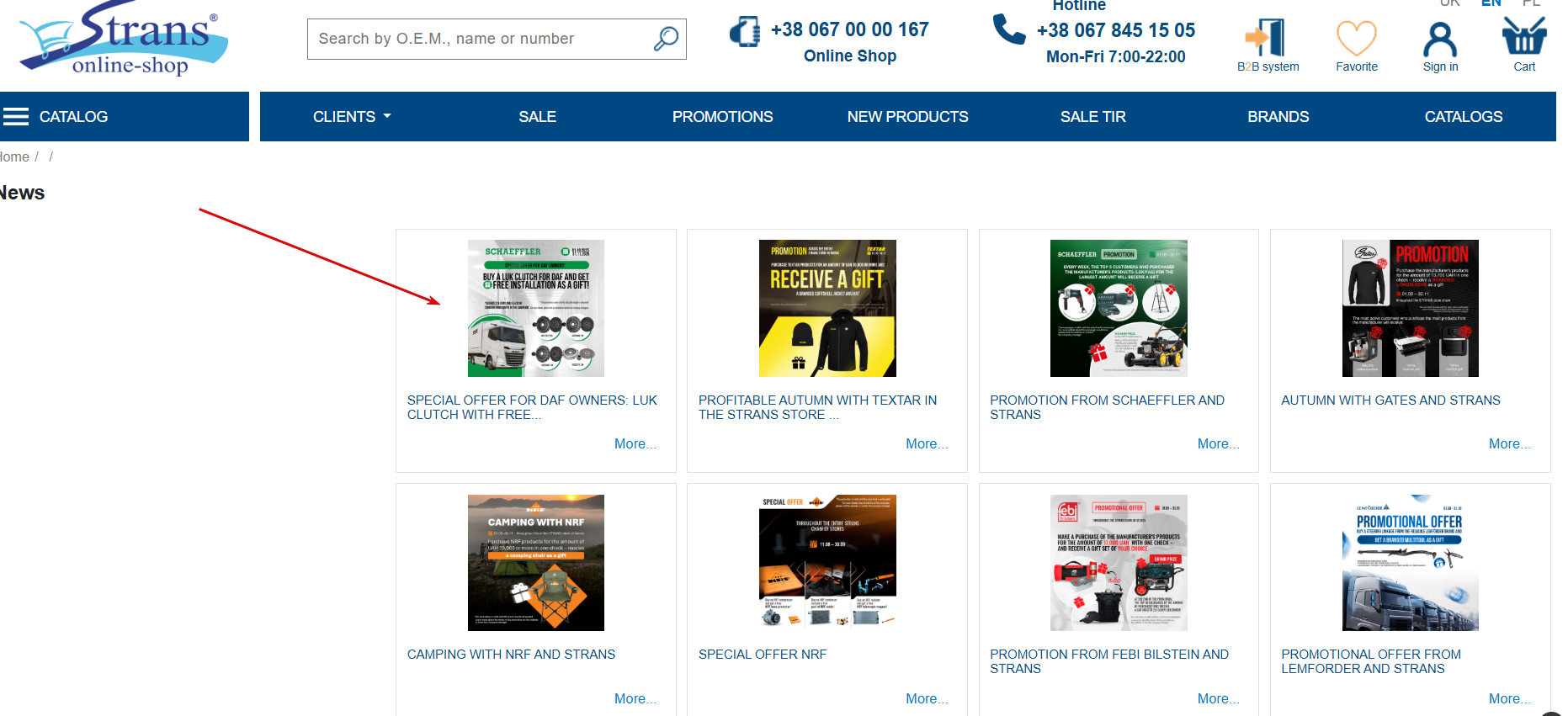1568x716 pixels.
Task: Open Camping with NRF and Strans article
Action: pos(511,655)
